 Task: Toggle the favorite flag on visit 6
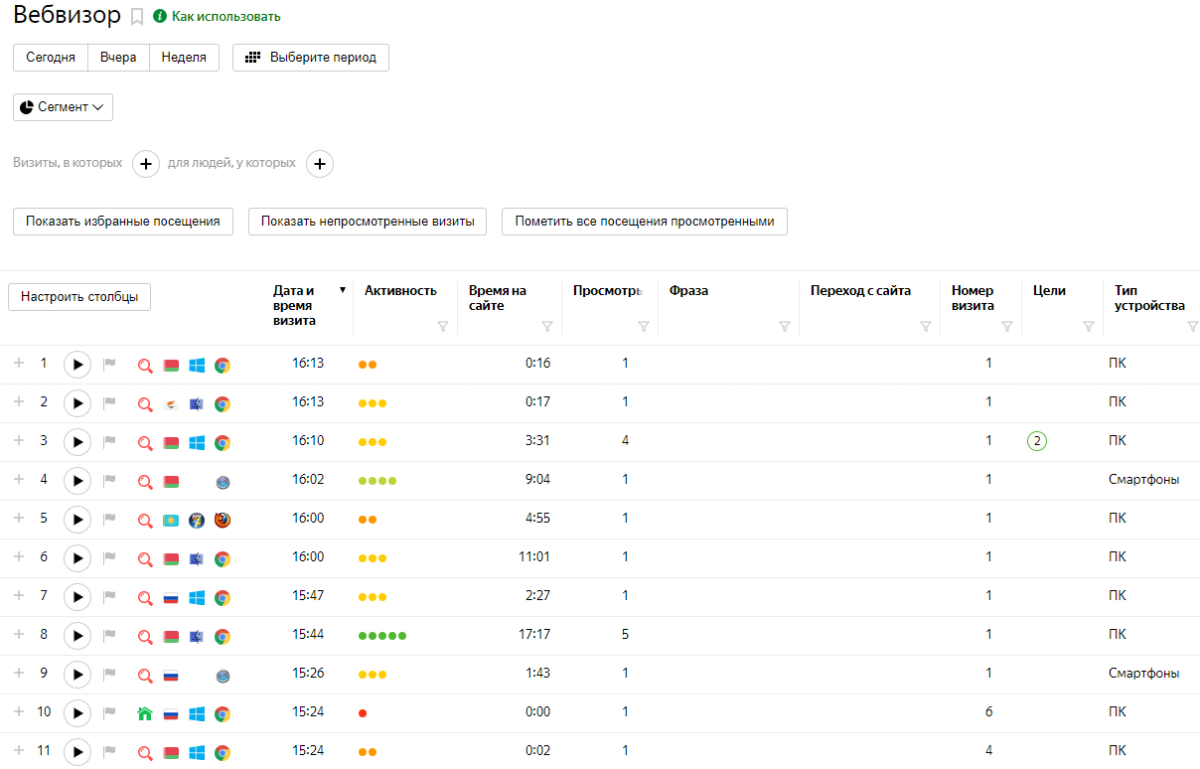click(109, 558)
